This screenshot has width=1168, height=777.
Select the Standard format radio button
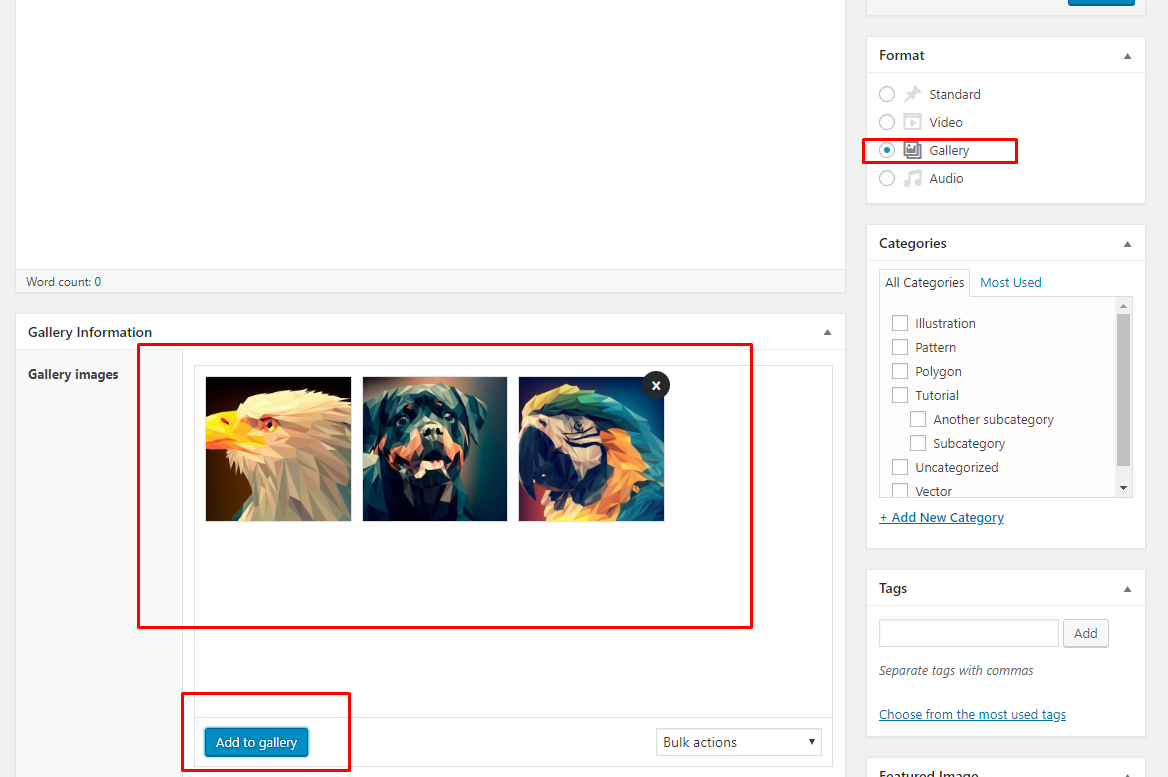point(887,94)
